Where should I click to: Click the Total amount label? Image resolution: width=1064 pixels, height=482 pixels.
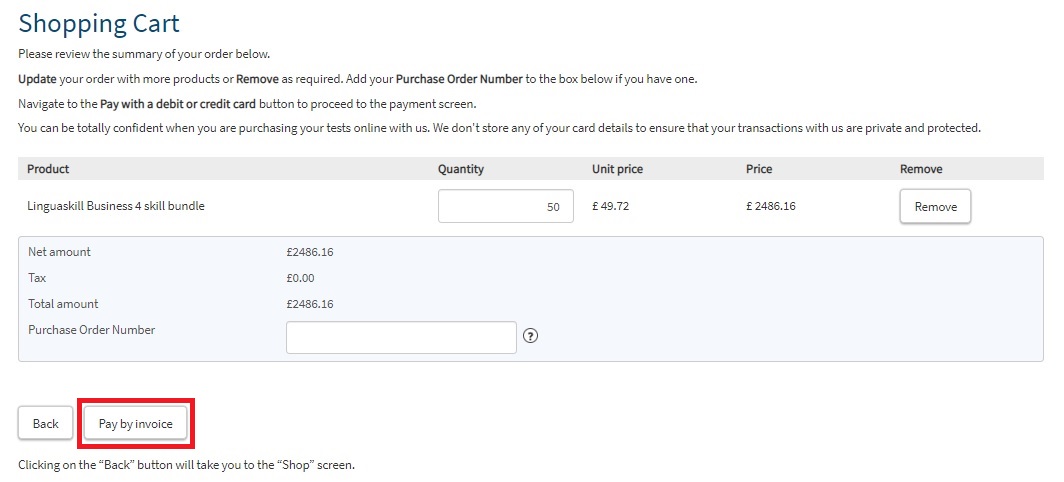63,303
